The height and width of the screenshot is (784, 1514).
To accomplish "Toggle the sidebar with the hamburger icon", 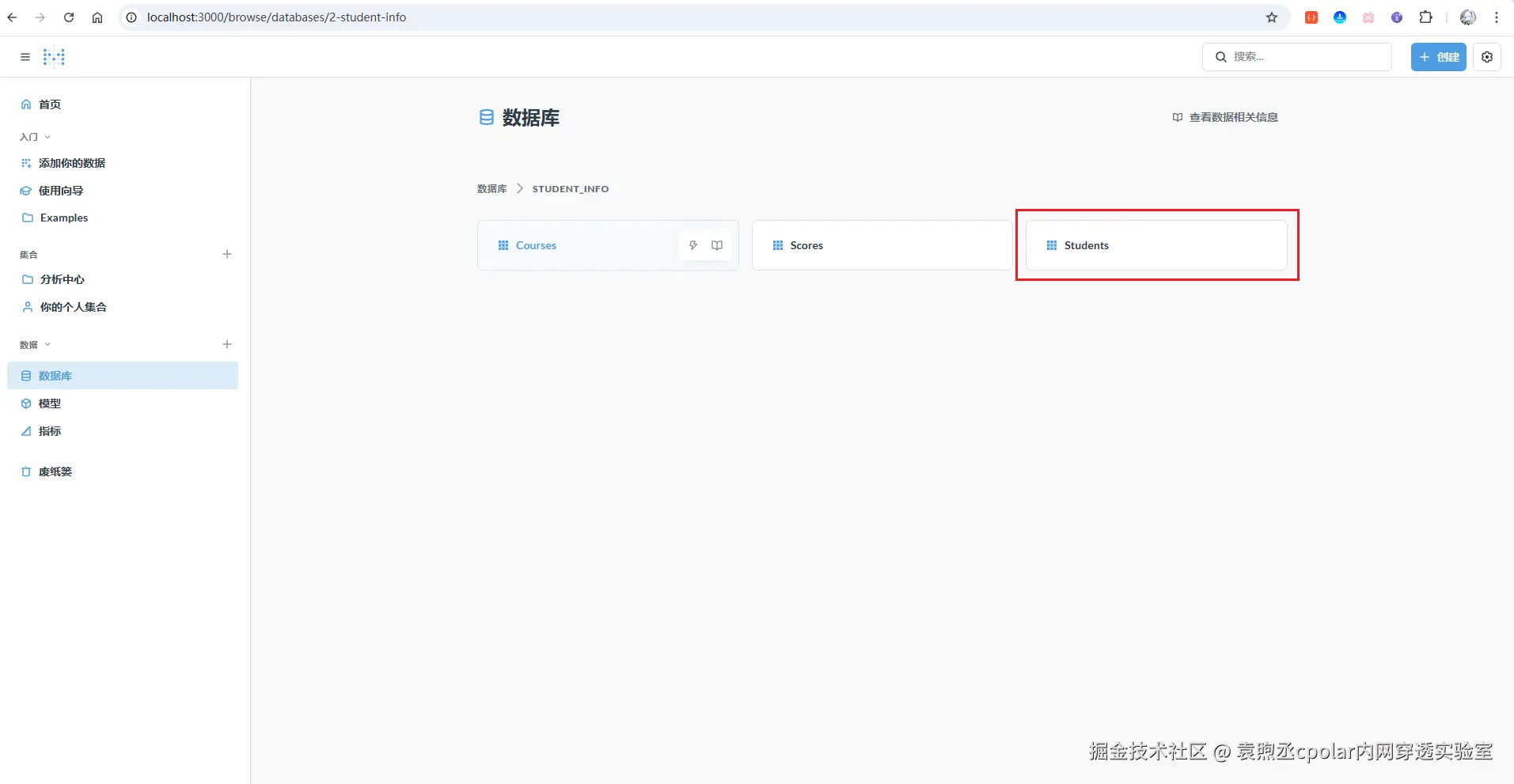I will pos(25,57).
